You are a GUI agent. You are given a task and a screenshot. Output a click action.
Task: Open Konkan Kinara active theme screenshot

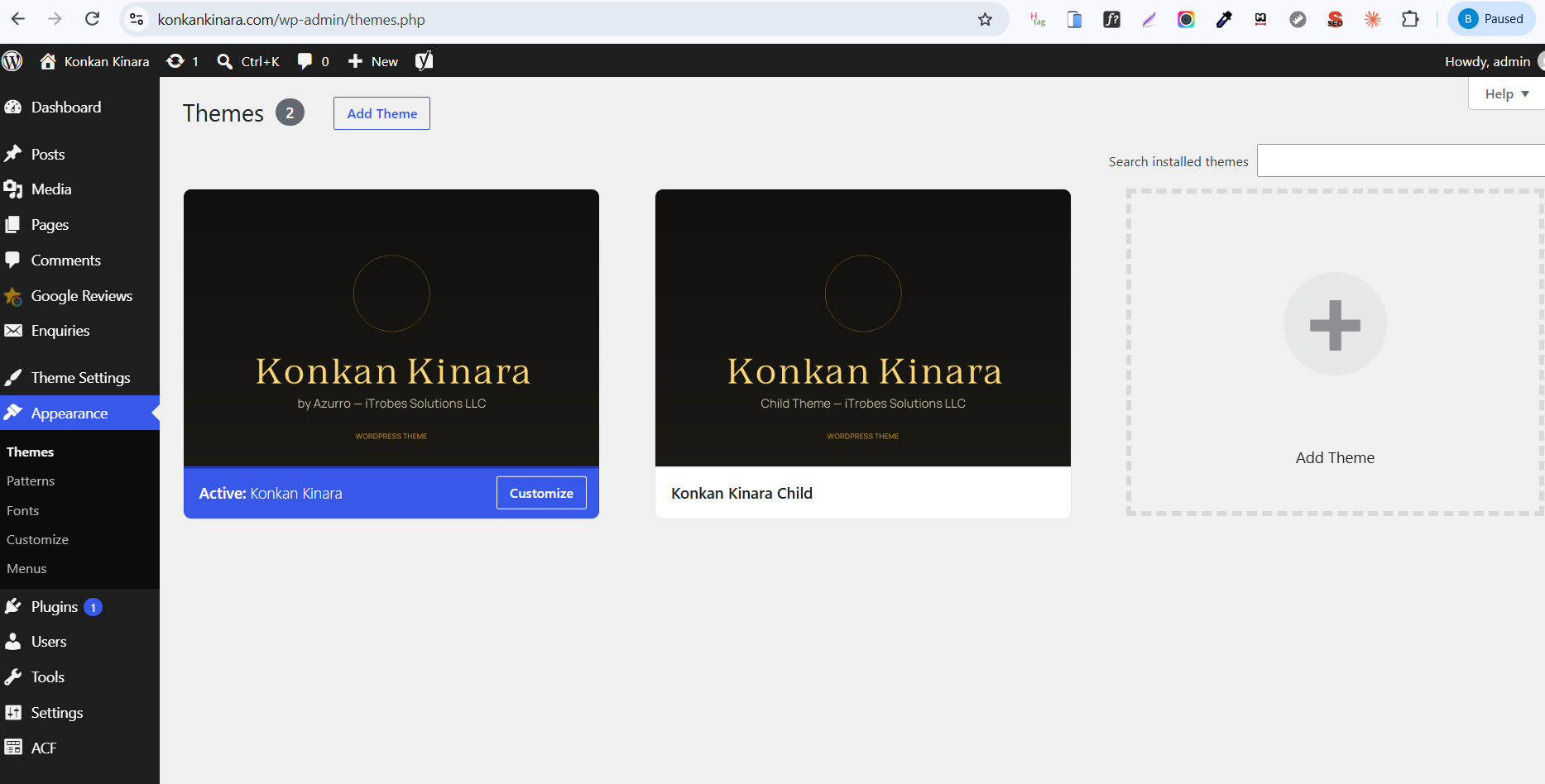coord(391,328)
